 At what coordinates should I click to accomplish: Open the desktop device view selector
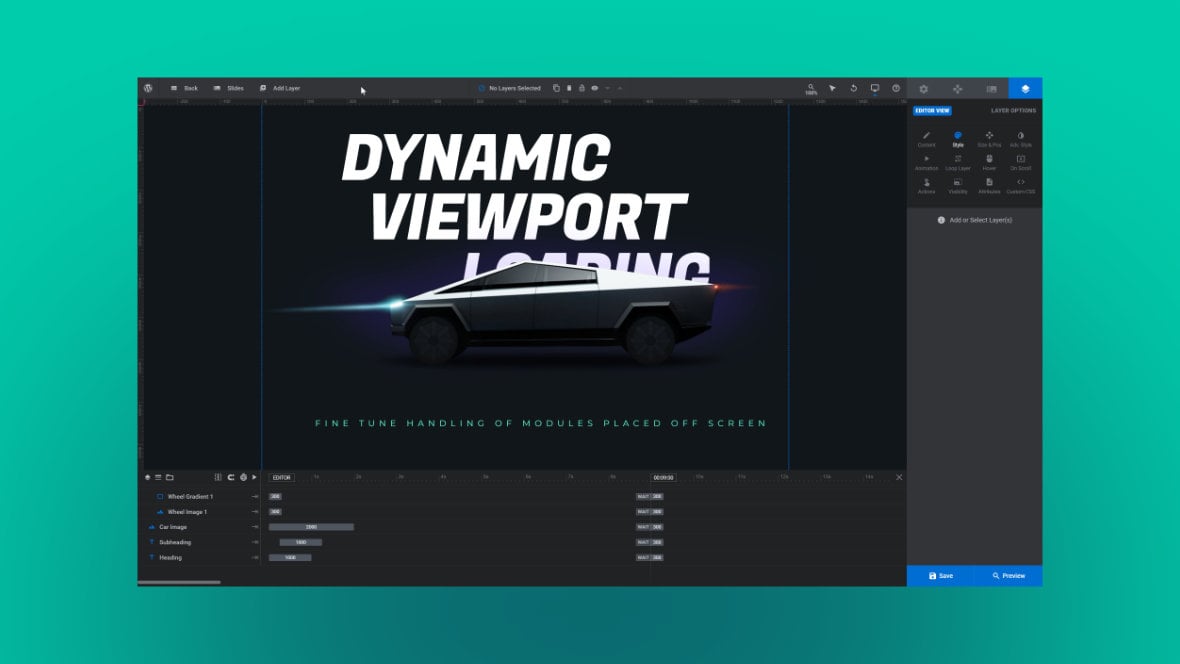[874, 88]
